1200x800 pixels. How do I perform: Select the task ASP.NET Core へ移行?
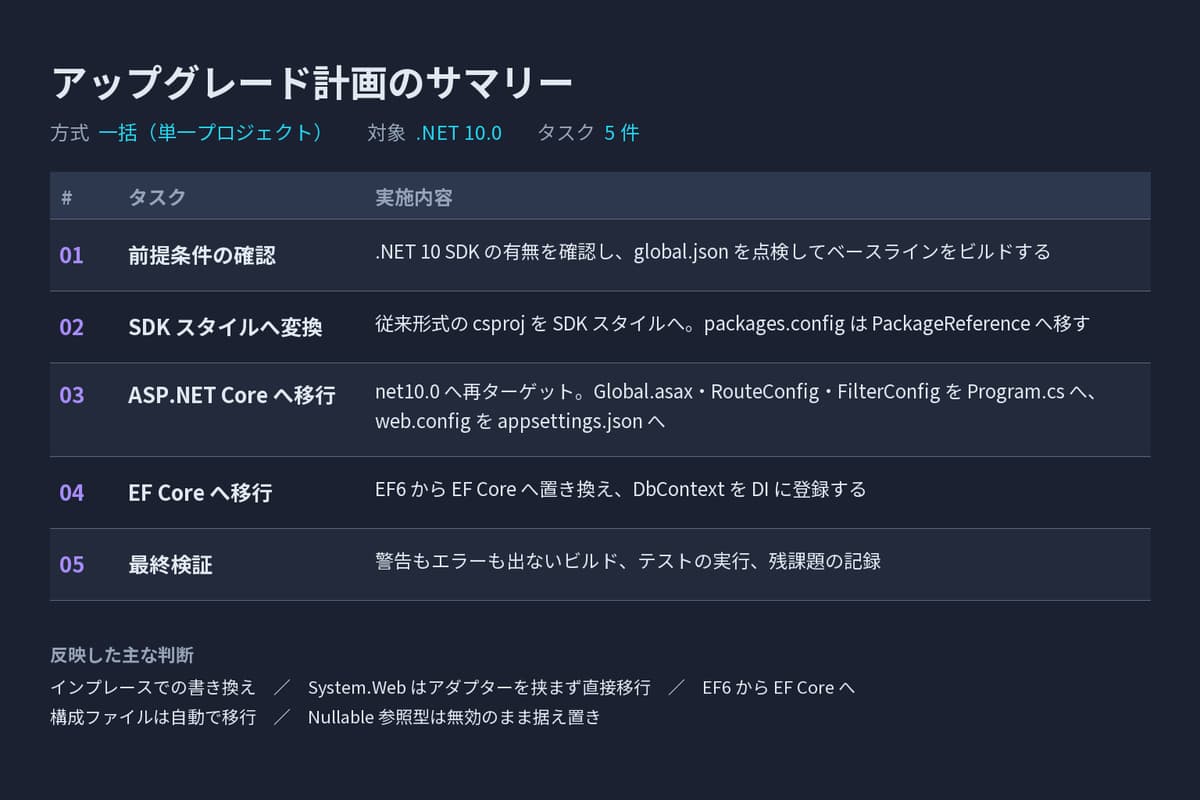tap(232, 395)
